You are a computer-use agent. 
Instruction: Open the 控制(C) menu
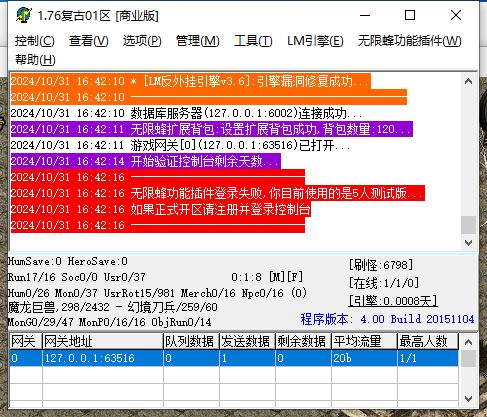click(x=35, y=41)
